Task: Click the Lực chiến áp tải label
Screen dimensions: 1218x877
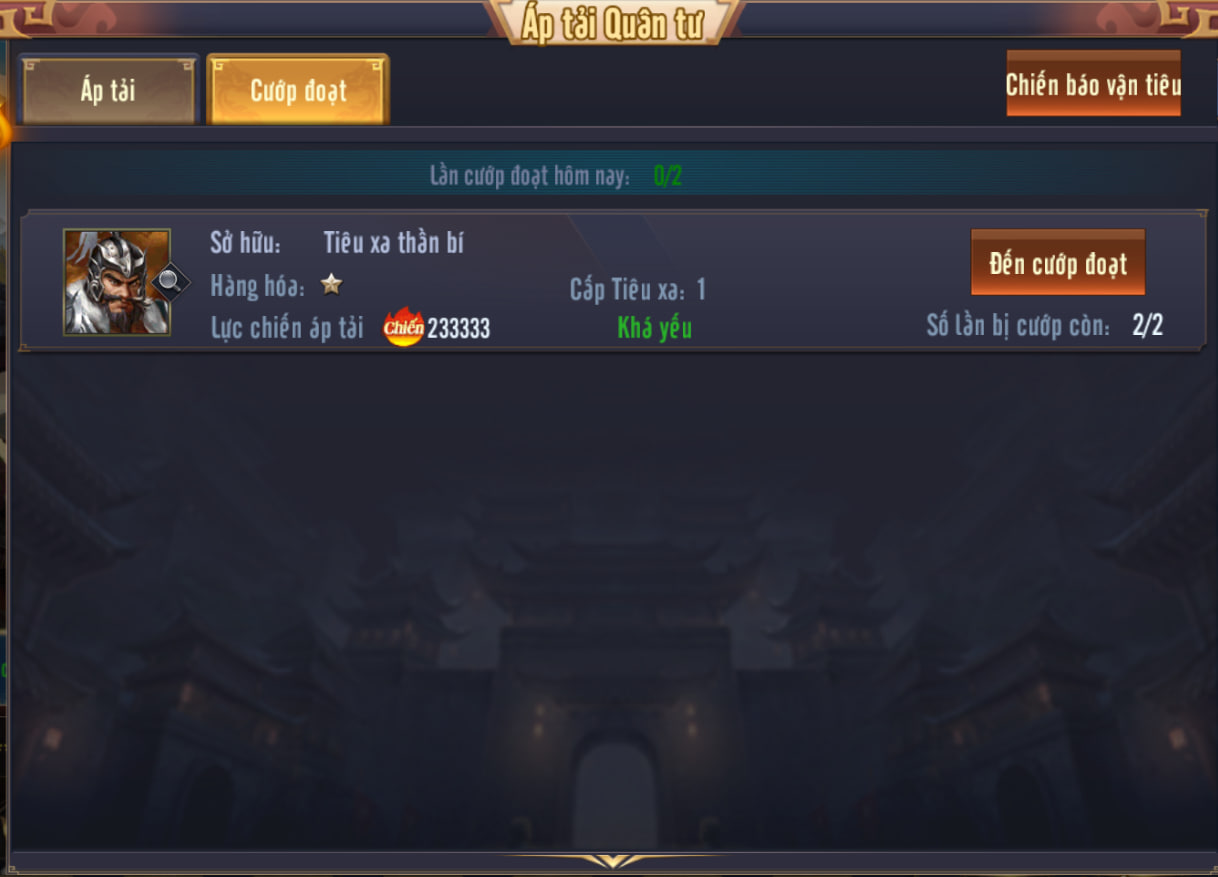Action: (287, 328)
